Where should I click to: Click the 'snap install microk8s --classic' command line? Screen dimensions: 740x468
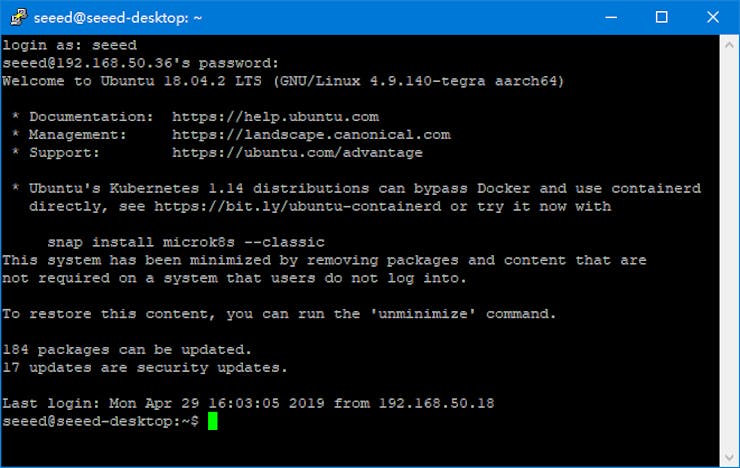point(186,242)
